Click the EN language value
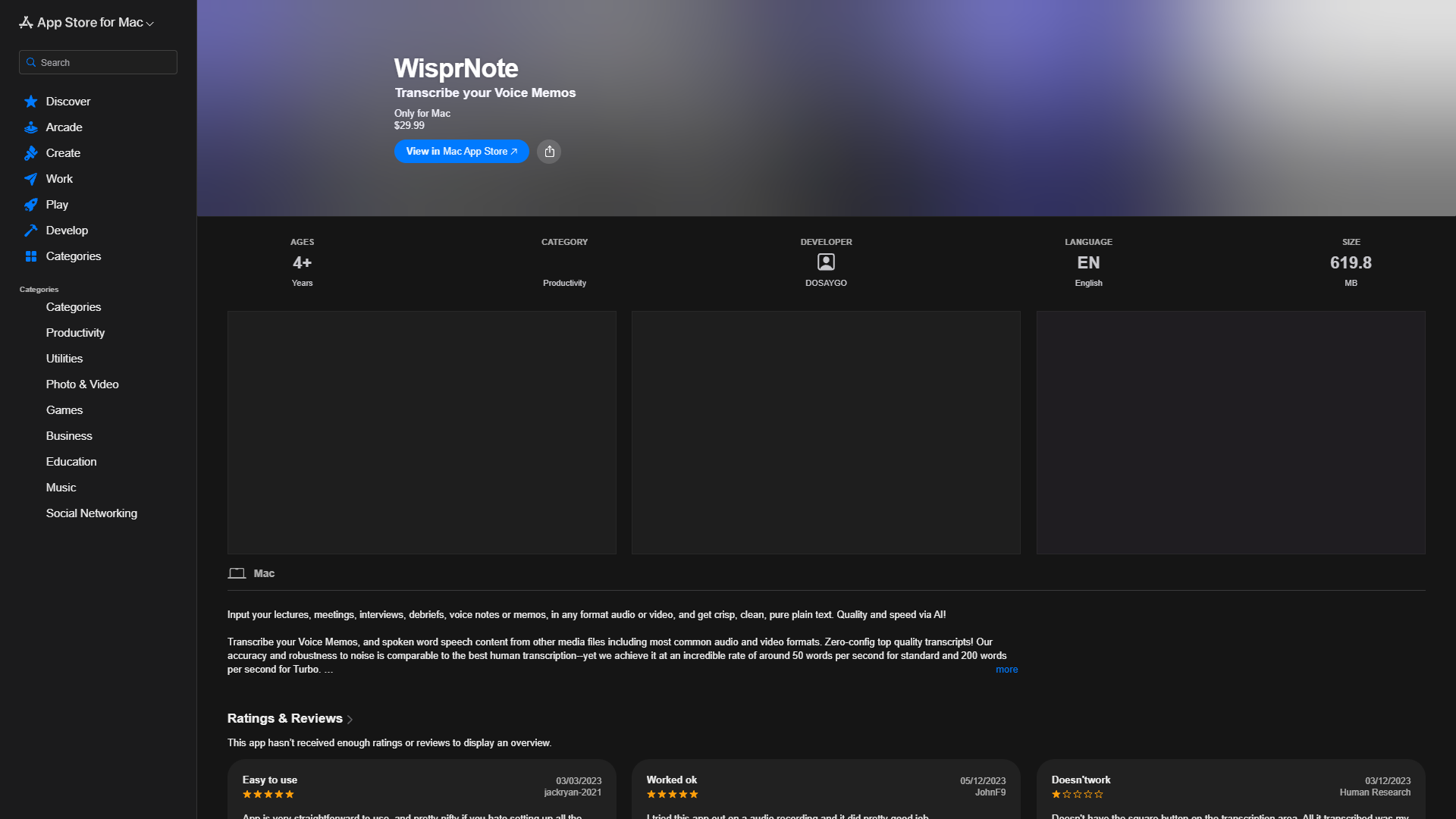This screenshot has width=1456, height=819. tap(1088, 262)
